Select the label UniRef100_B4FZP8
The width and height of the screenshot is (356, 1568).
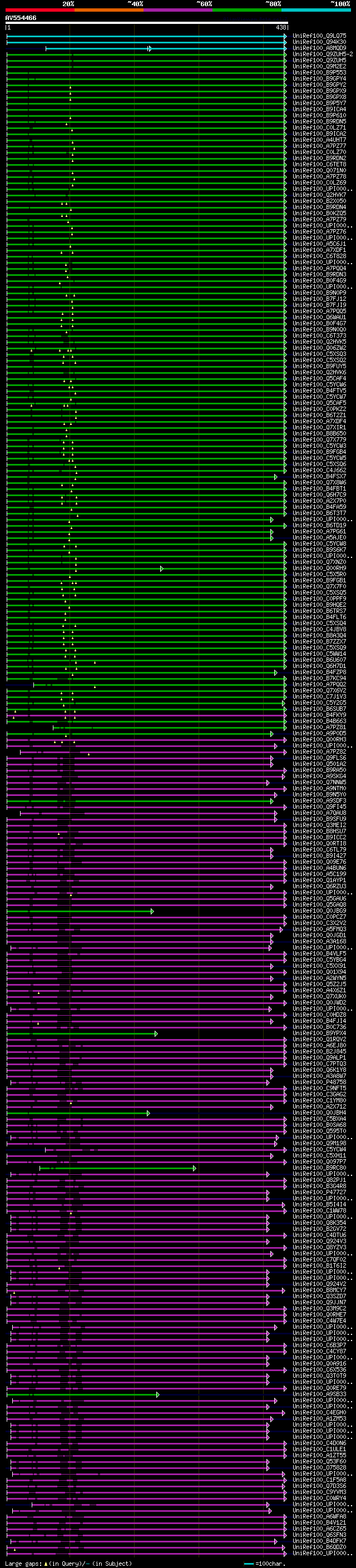click(319, 672)
